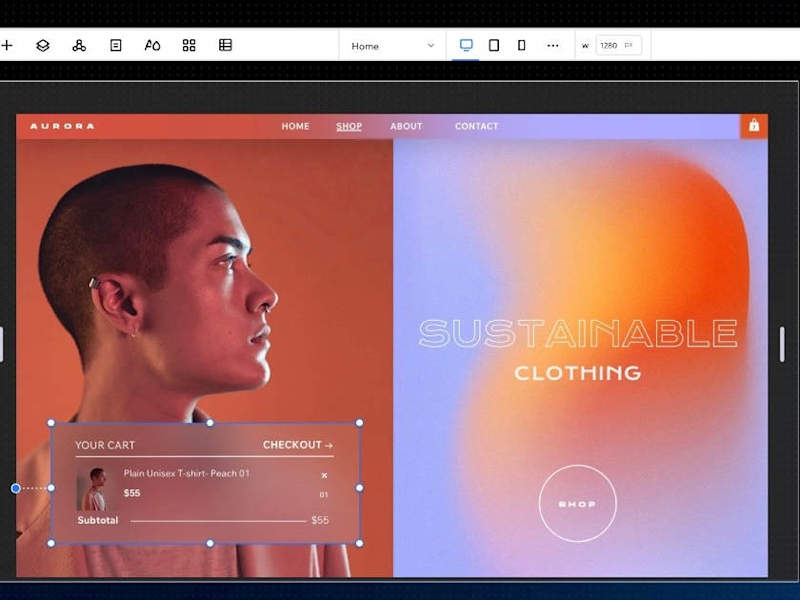800x600 pixels.
Task: Click the Subtotal label
Action: [x=97, y=520]
